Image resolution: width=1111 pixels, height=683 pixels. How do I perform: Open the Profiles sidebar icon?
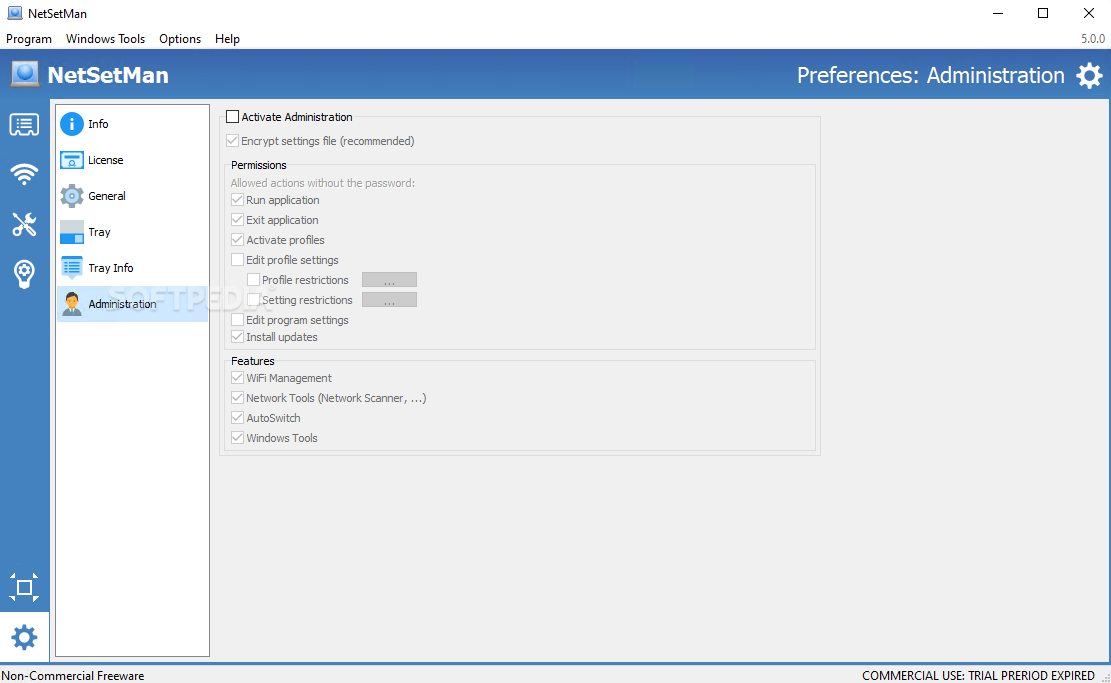pyautogui.click(x=24, y=125)
